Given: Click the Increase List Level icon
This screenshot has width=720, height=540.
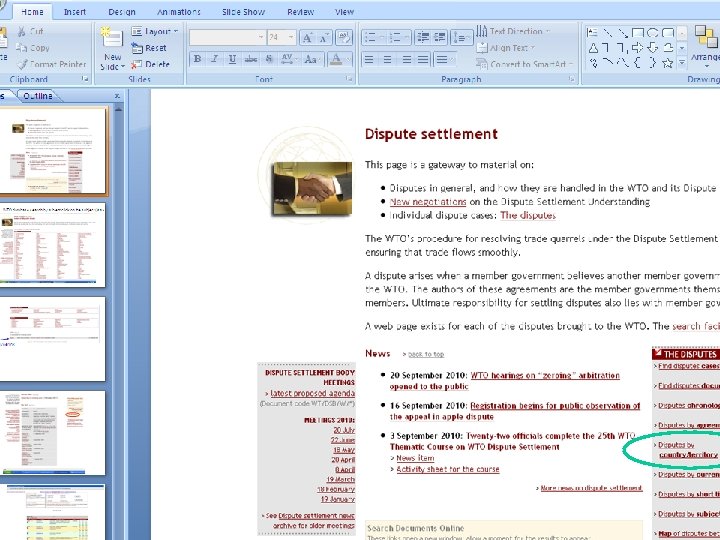Looking at the screenshot, I should 439,37.
